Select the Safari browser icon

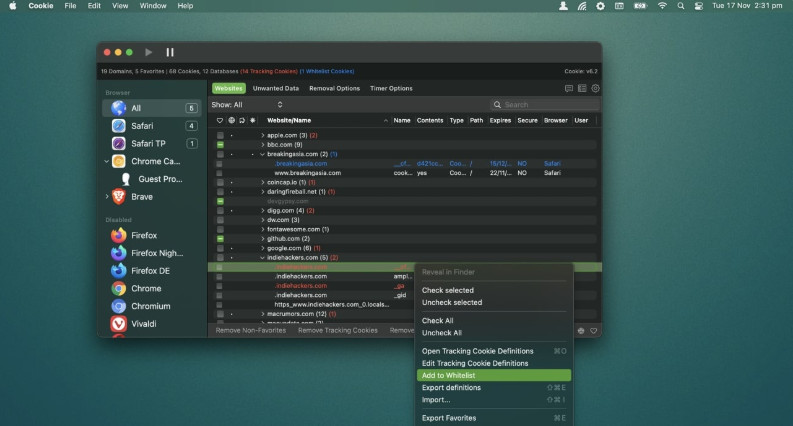(118, 125)
